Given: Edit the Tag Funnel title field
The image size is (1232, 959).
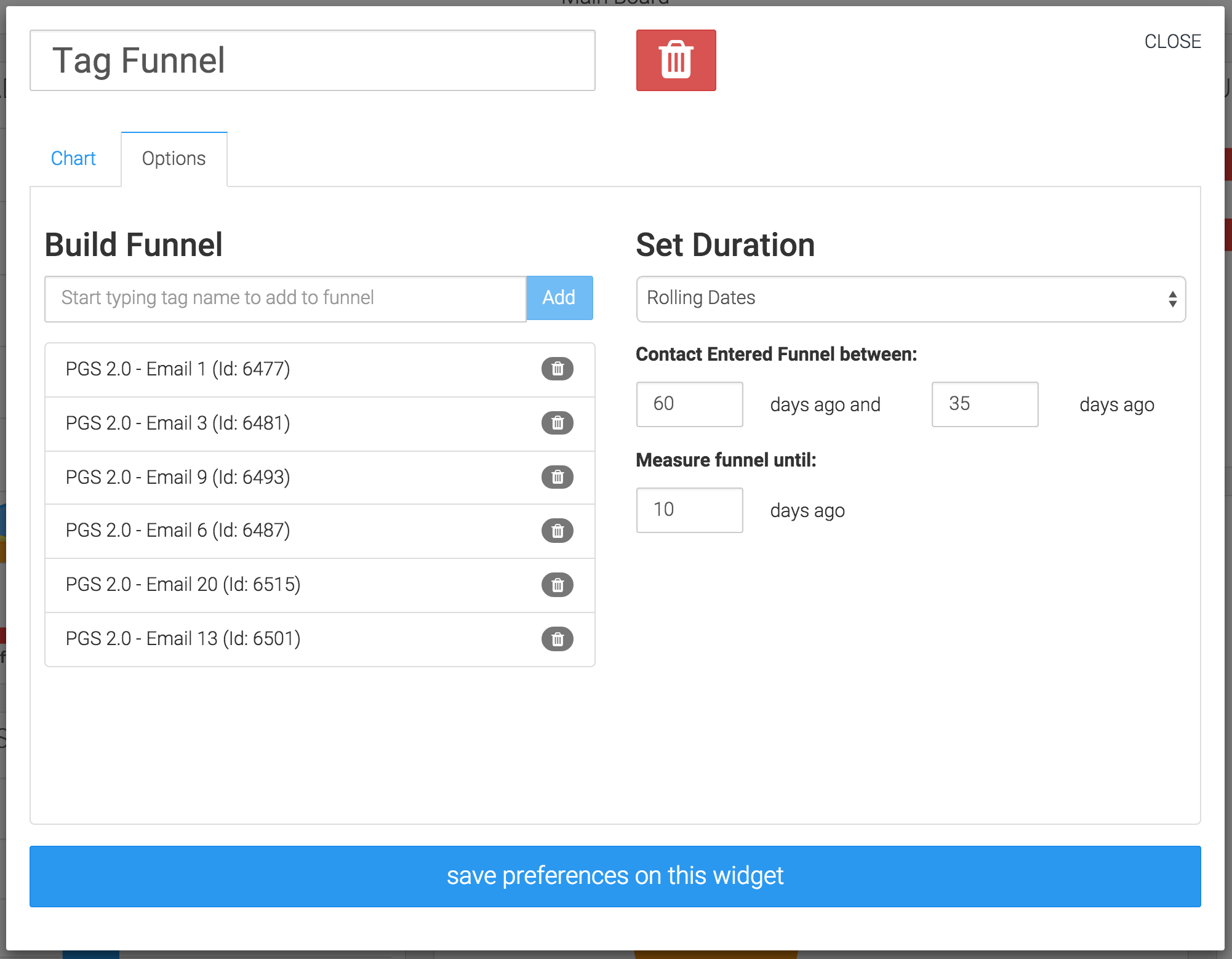Looking at the screenshot, I should [312, 60].
